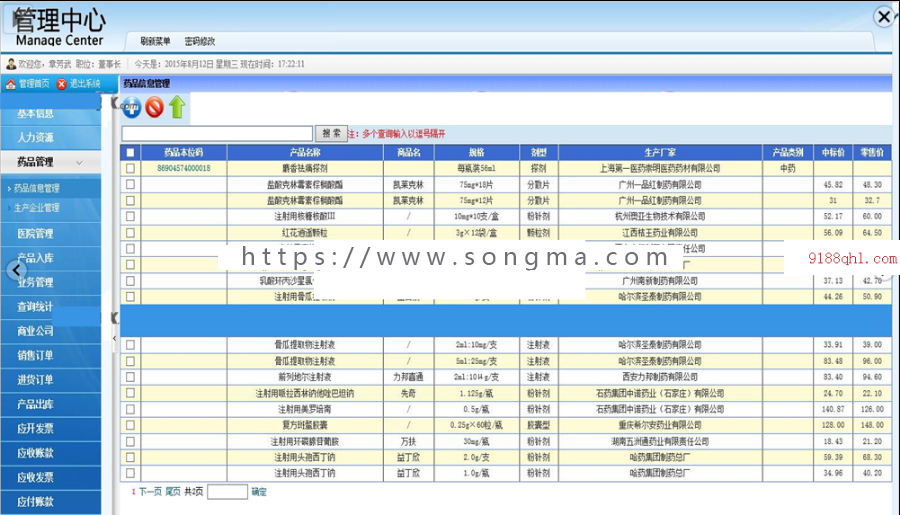Check the row for 麝香祛痛搽剂
This screenshot has height=515, width=900.
point(130,168)
